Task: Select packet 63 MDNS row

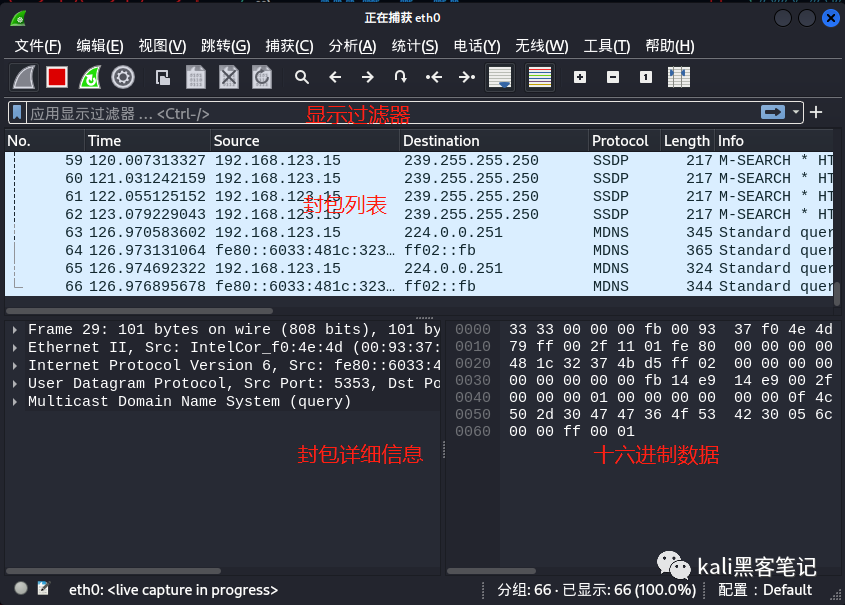Action: 419,233
